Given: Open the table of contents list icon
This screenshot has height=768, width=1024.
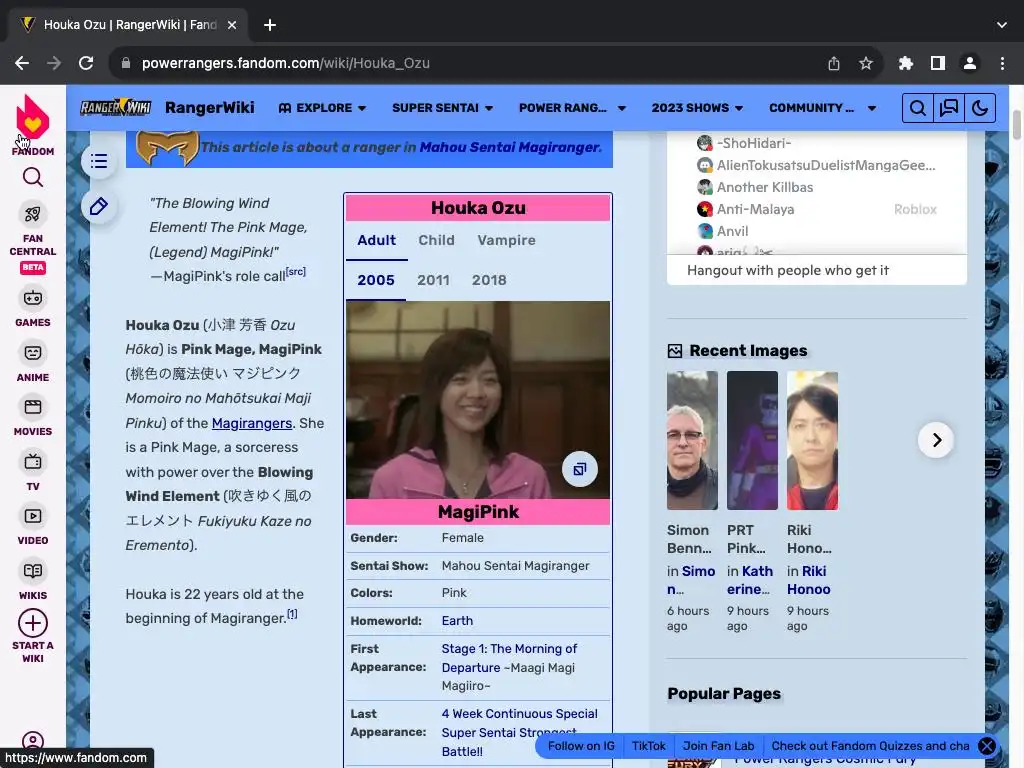Looking at the screenshot, I should pyautogui.click(x=99, y=161).
